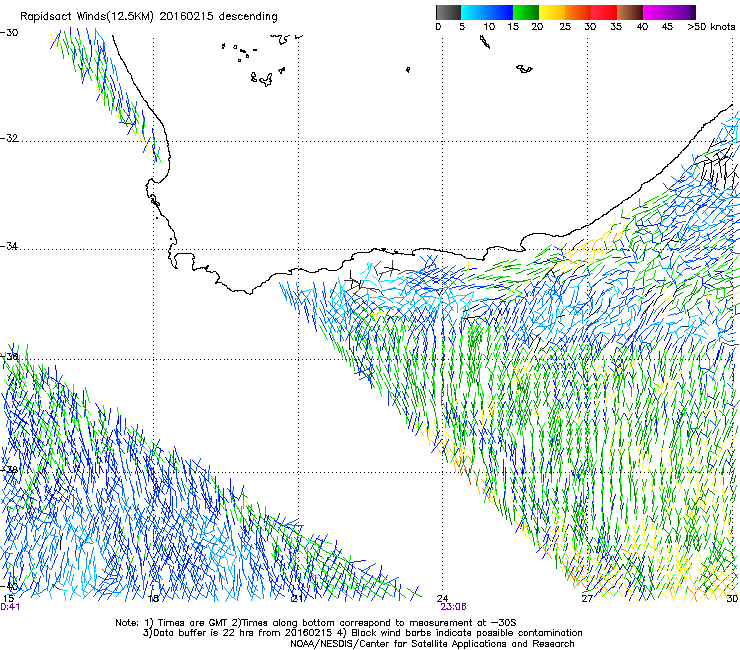Click the '18' longitude axis label
This screenshot has height=650, width=740.
pos(153,599)
